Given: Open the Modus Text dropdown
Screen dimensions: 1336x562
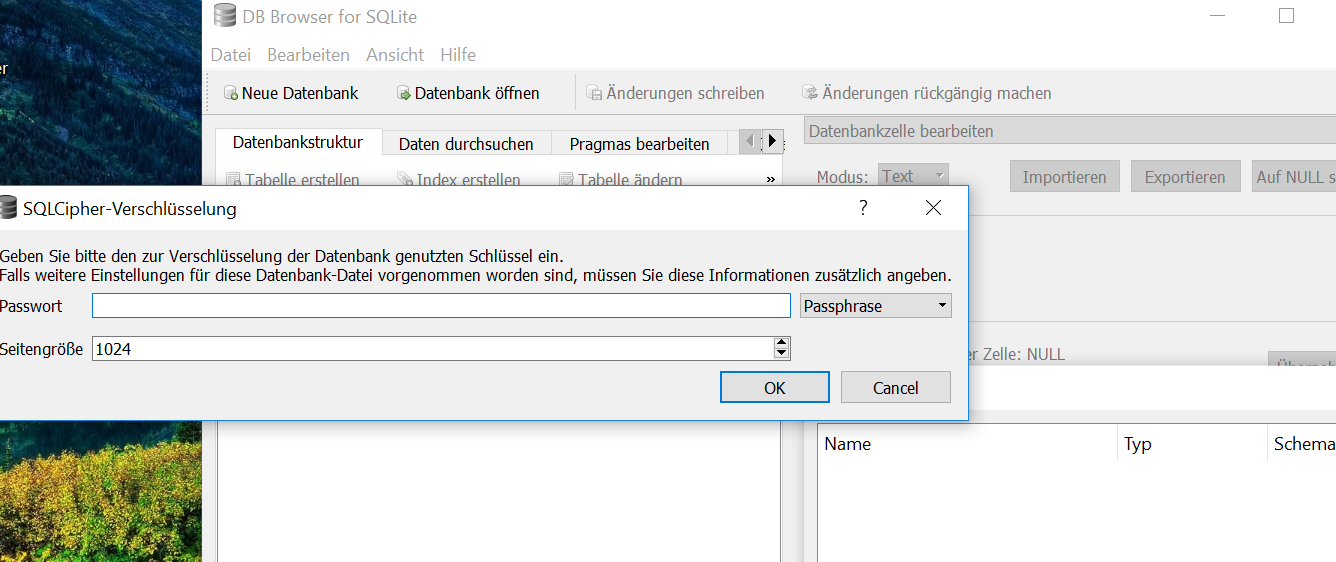Looking at the screenshot, I should pyautogui.click(x=913, y=176).
